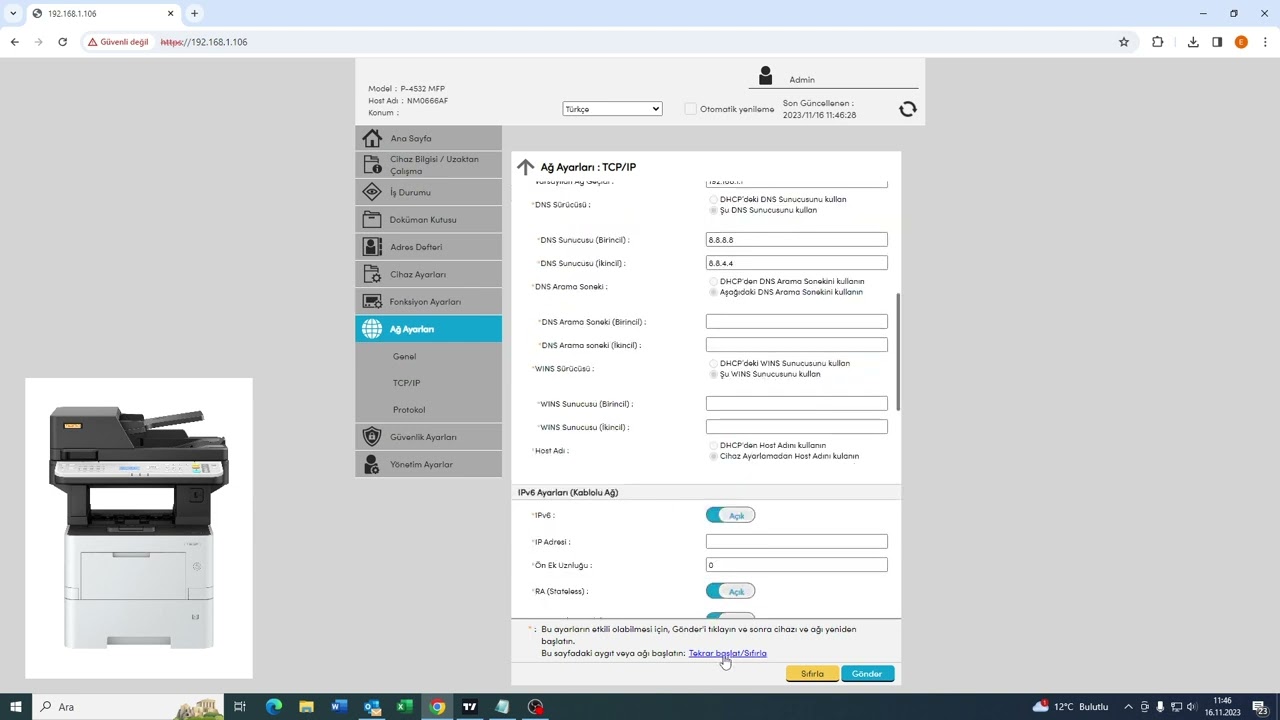Open Microsoft Edge from the taskbar
The image size is (1280, 720).
pos(273,707)
